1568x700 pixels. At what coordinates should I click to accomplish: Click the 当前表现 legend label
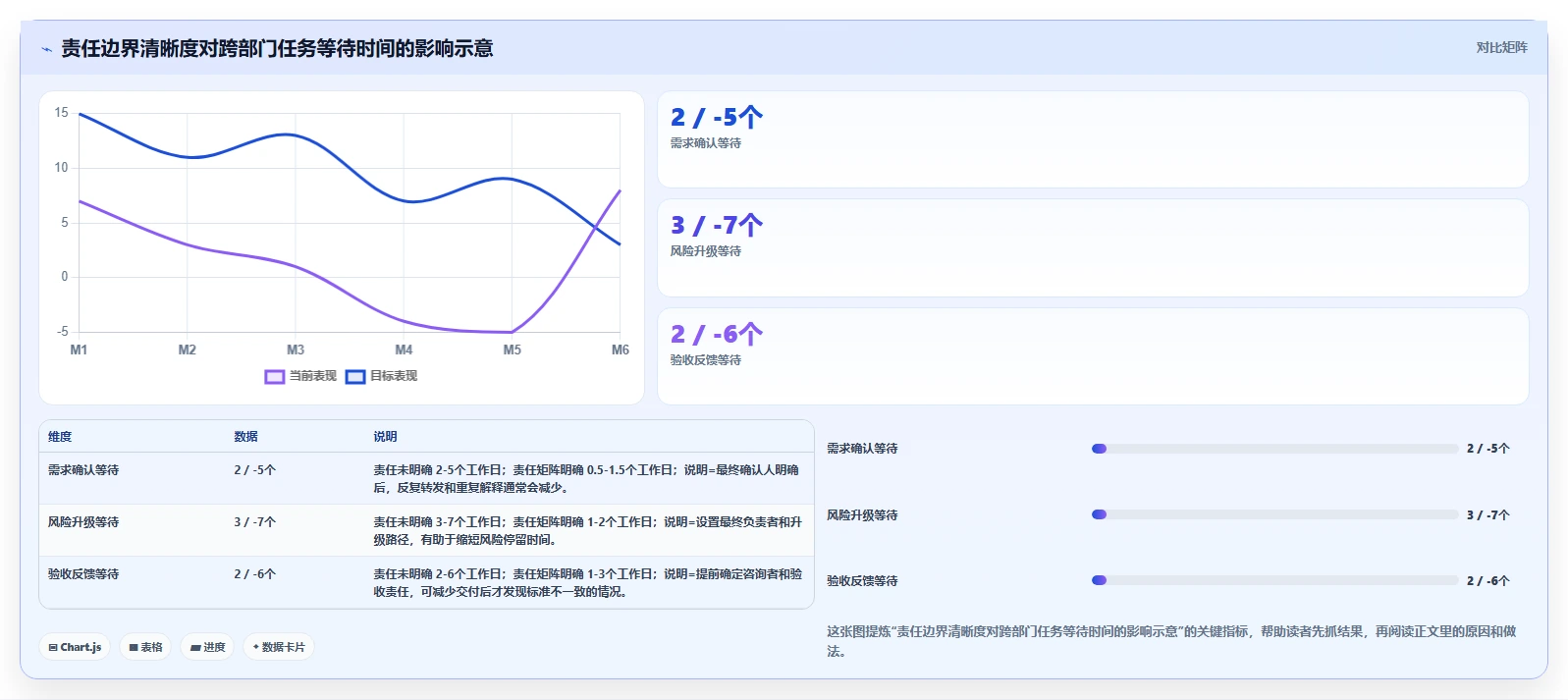pyautogui.click(x=313, y=376)
